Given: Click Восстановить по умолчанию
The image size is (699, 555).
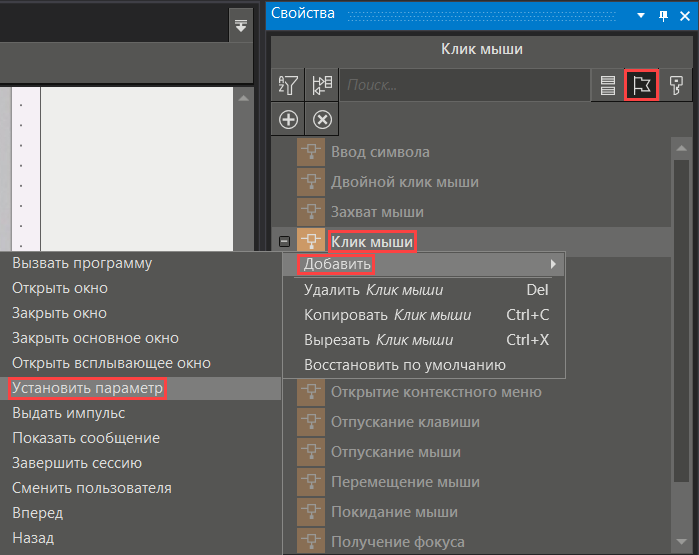Looking at the screenshot, I should [x=405, y=365].
